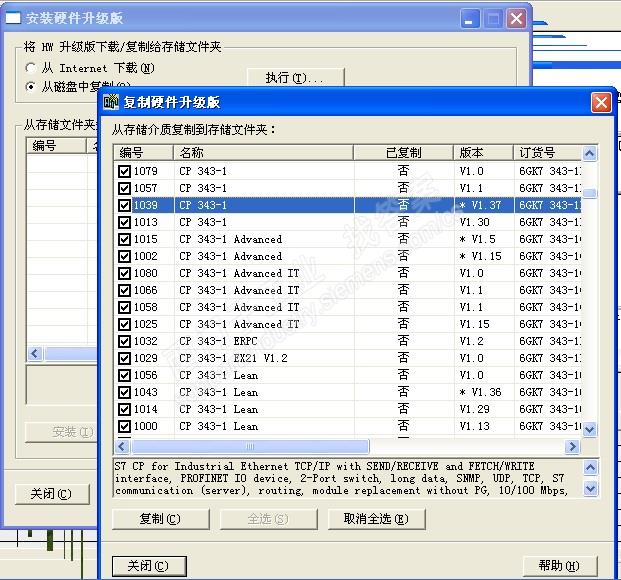This screenshot has width=621, height=580.
Task: Sort by the 已复制 column header
Action: coord(404,153)
